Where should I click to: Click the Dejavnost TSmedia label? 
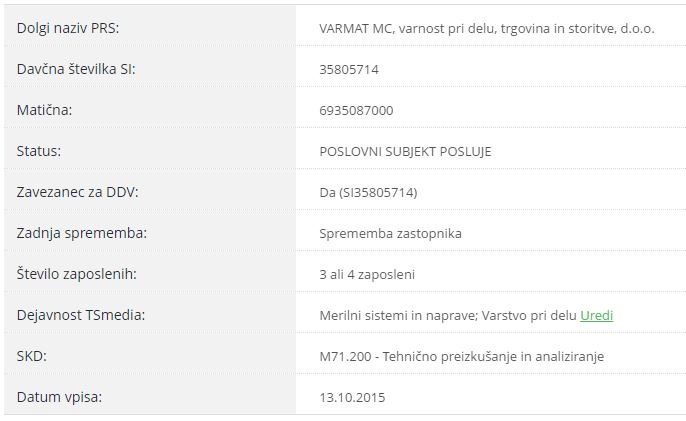pyautogui.click(x=81, y=315)
